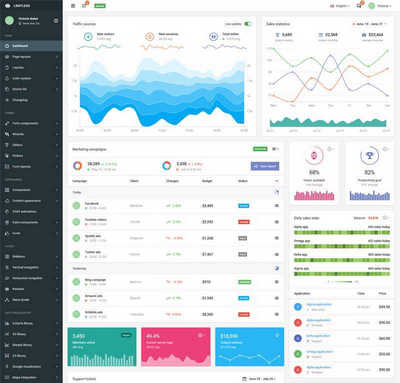Toggle the switch on the 64% hours card
400x383 pixels.
pos(331,149)
